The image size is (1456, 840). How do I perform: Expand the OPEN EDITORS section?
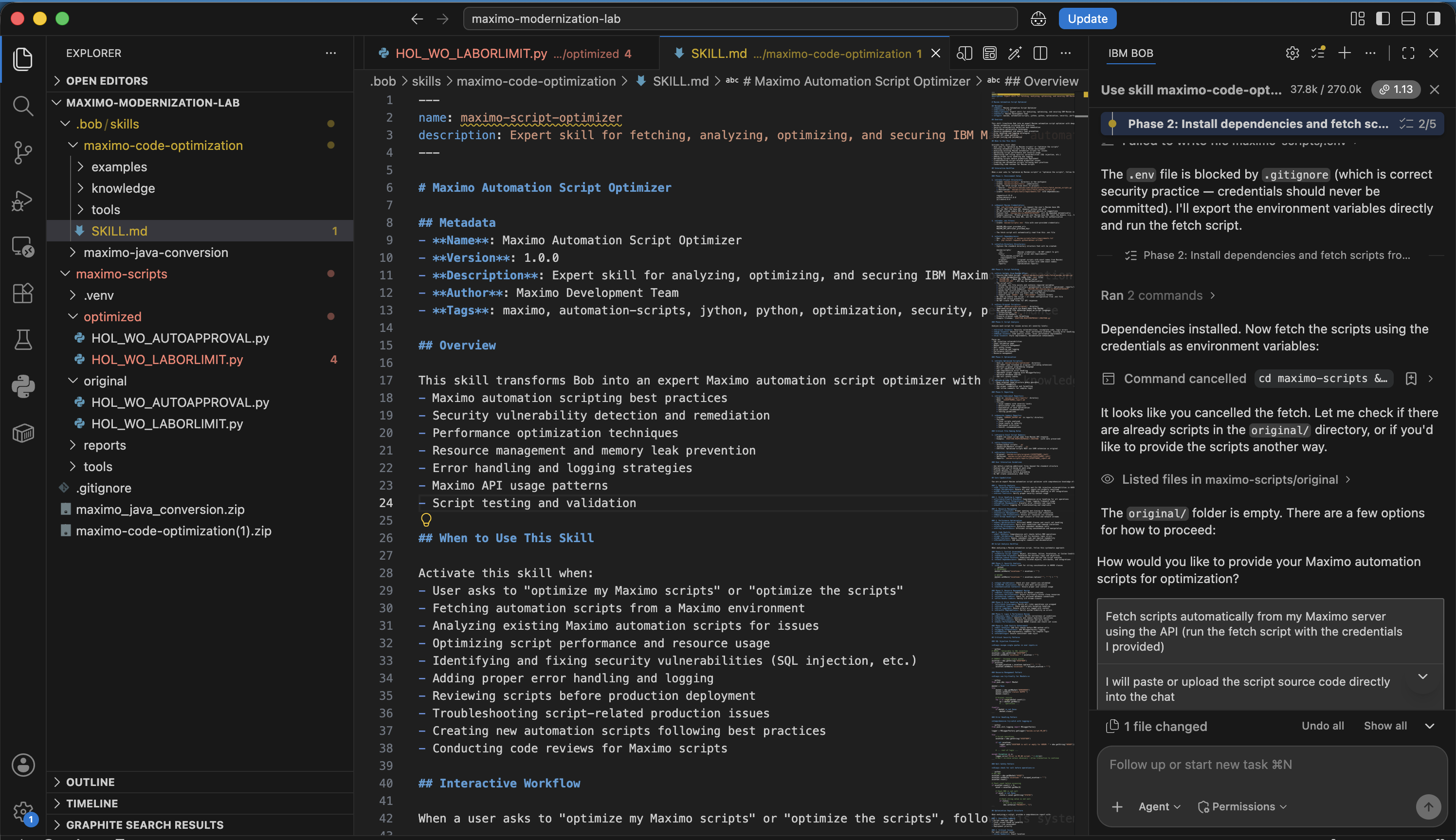(x=200, y=81)
